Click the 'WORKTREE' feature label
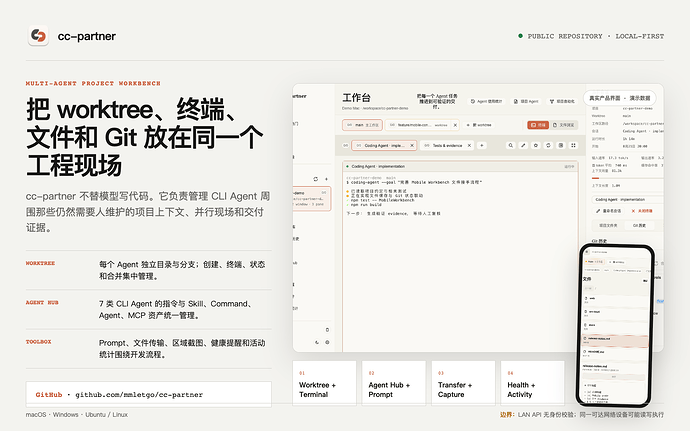This screenshot has height=431, width=690. pos(40,263)
